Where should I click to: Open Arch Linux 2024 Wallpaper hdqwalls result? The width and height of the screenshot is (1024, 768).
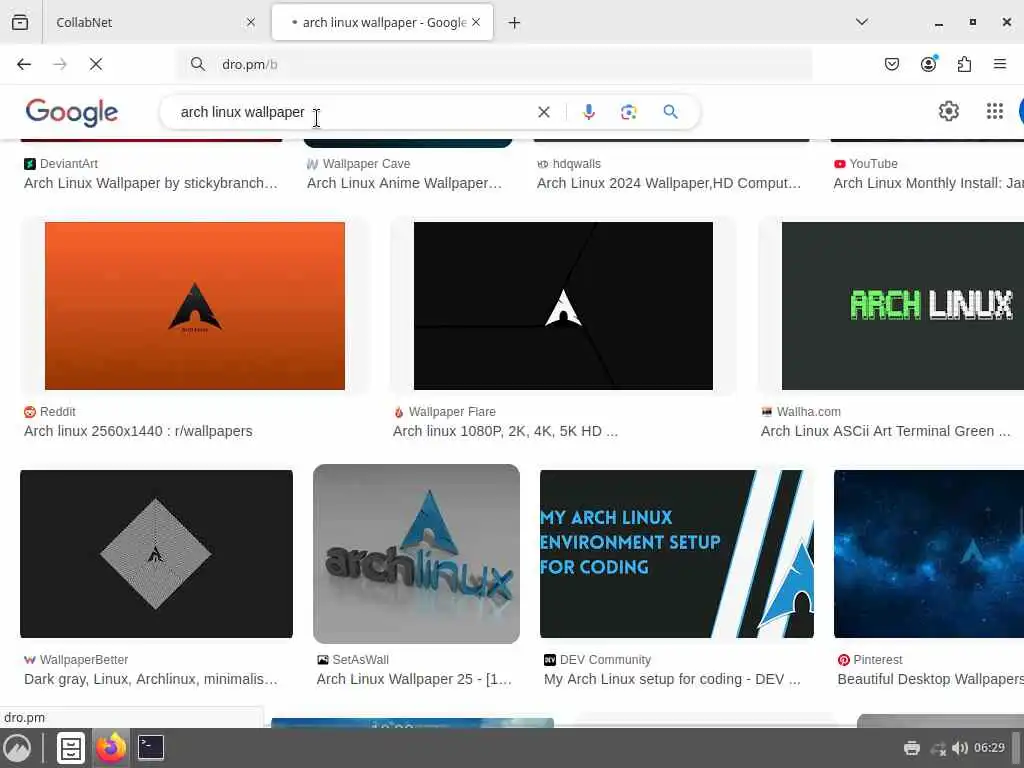click(669, 184)
